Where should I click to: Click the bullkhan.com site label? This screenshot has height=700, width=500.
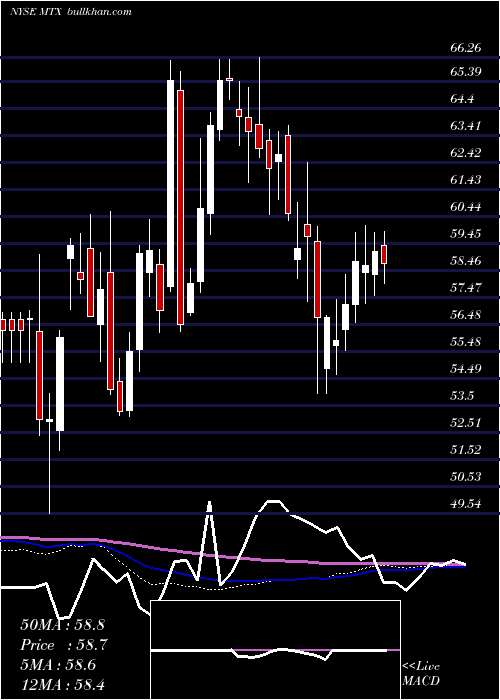[100, 12]
